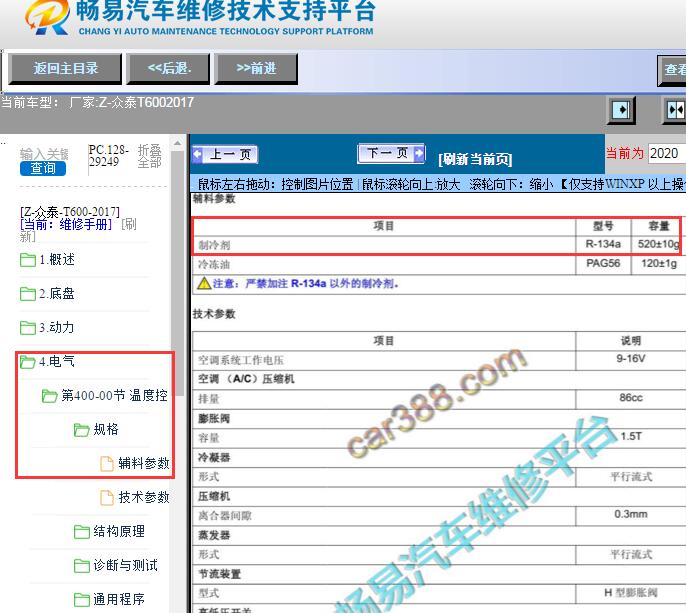This screenshot has height=613, width=686.
Task: Collapse the 第400-00节 温度控 folder
Action: pos(115,396)
